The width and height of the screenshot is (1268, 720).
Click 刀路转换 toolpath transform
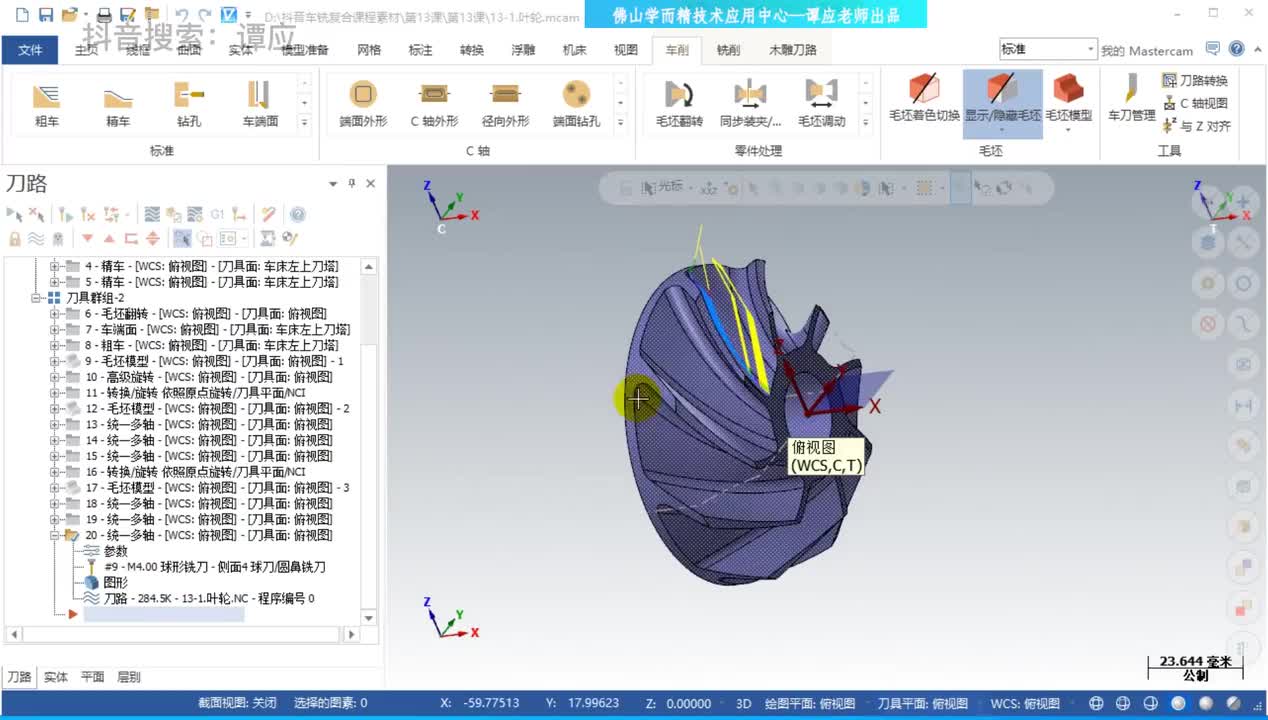click(x=1194, y=80)
